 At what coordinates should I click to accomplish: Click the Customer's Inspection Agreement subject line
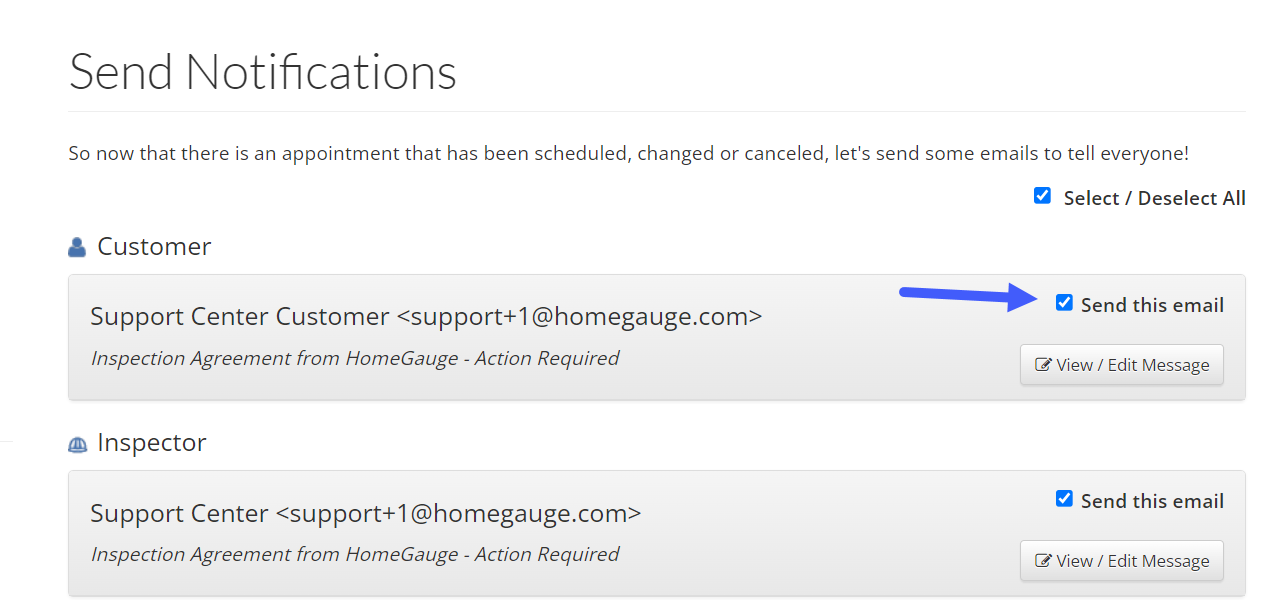pos(355,358)
